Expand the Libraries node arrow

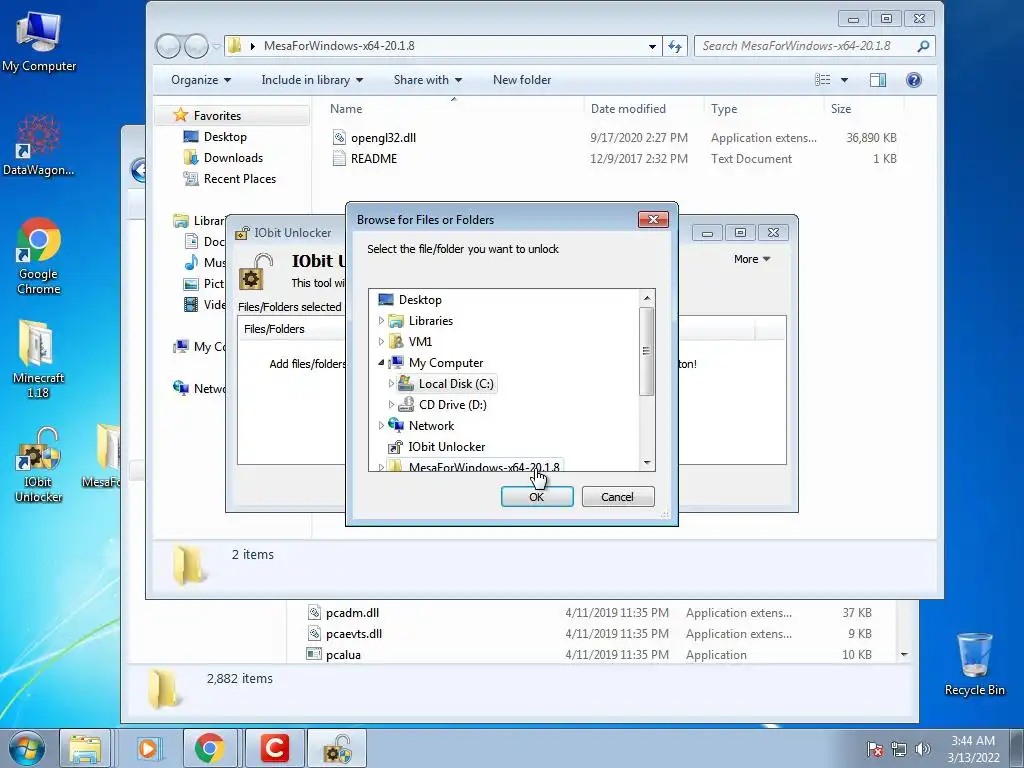click(381, 321)
